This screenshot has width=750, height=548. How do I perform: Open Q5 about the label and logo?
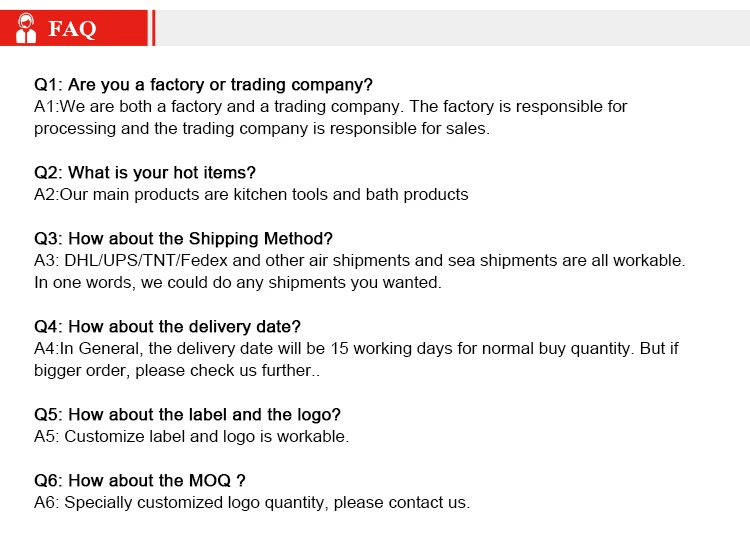click(x=187, y=414)
